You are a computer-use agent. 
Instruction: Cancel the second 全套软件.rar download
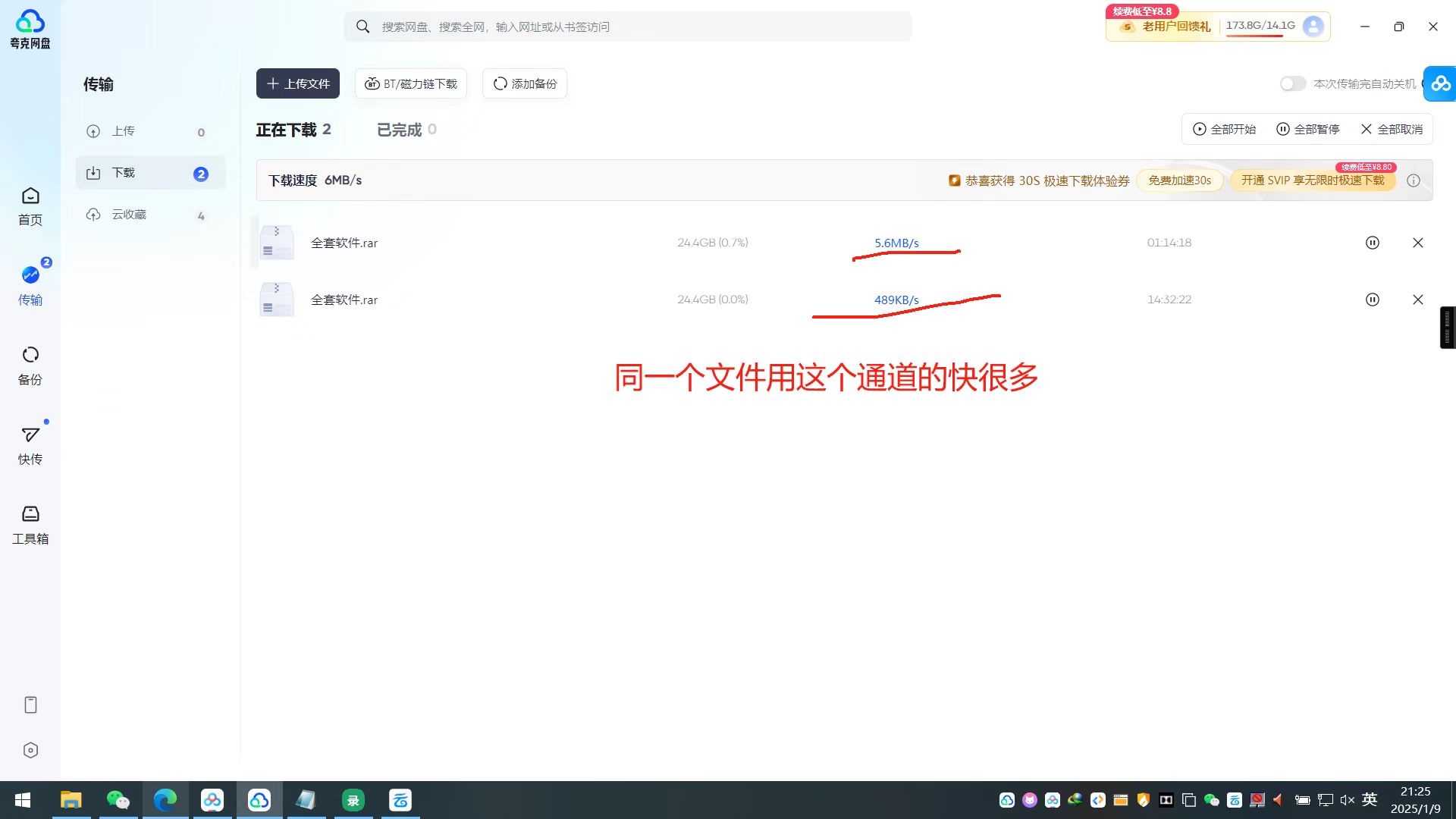pyautogui.click(x=1417, y=300)
